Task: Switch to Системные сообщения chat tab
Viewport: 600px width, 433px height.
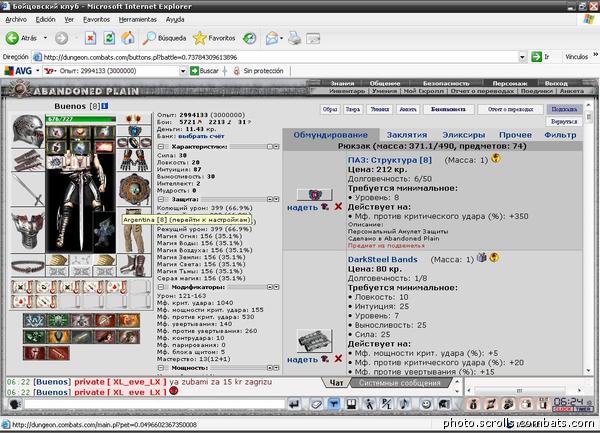Action: click(x=399, y=383)
